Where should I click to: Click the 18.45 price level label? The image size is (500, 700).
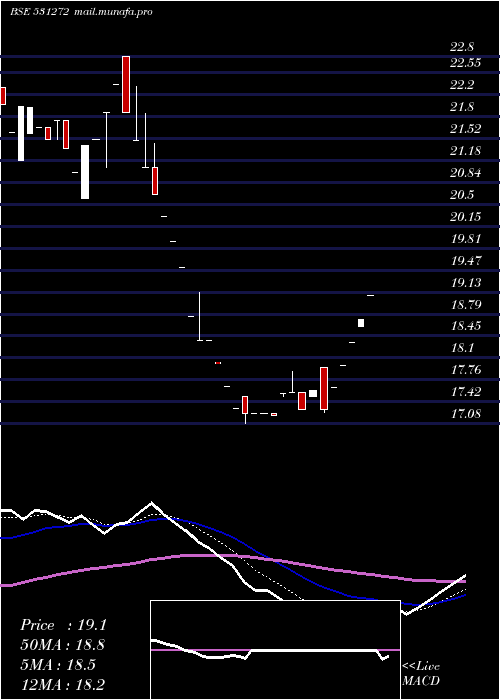click(466, 325)
